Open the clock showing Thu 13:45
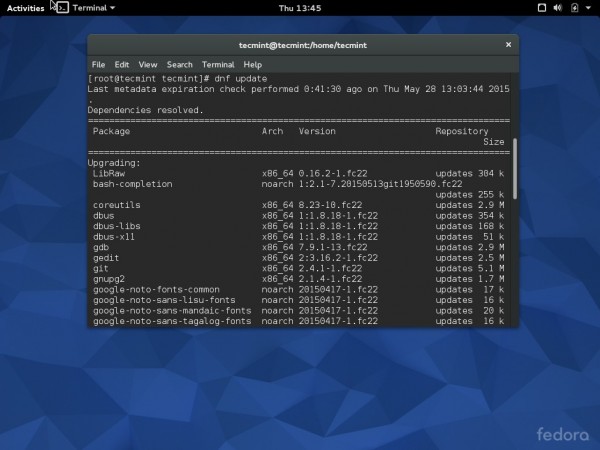The height and width of the screenshot is (450, 600). (x=299, y=7)
